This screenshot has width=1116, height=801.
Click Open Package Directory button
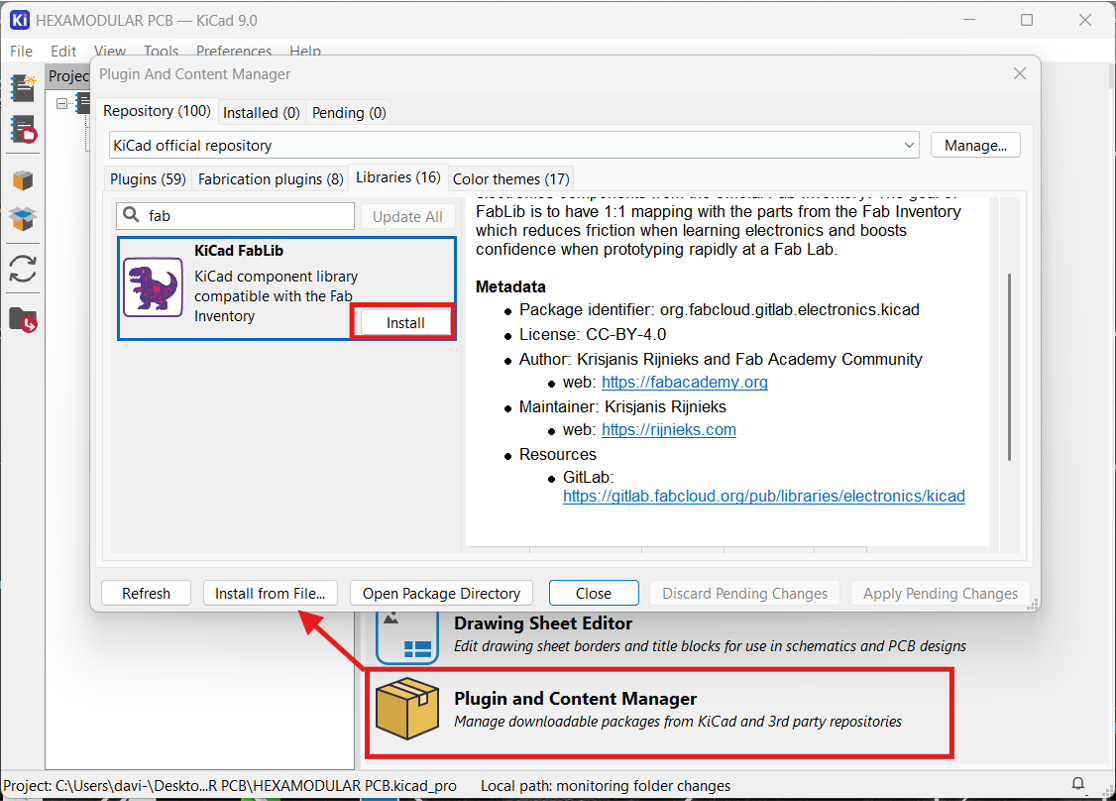click(441, 593)
